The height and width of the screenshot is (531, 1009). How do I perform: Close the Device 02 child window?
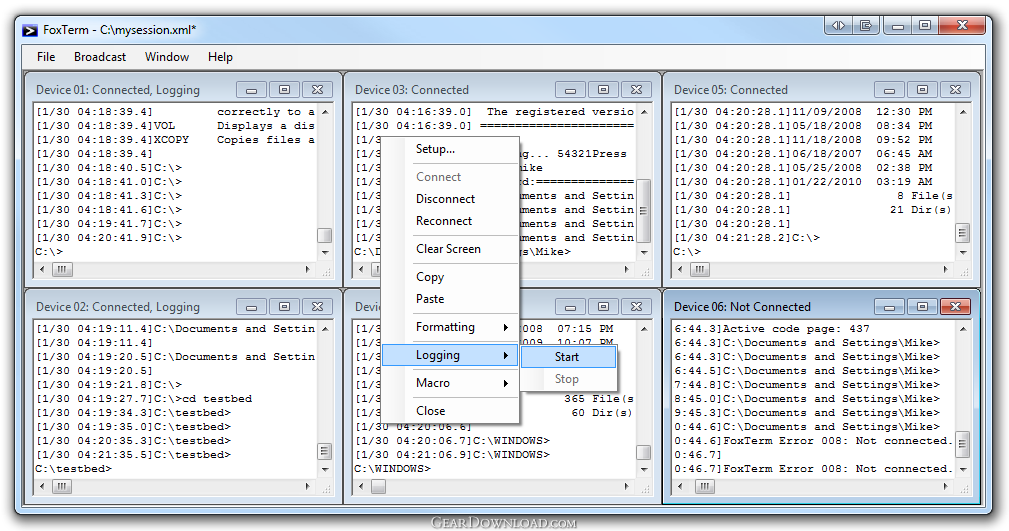[x=317, y=307]
